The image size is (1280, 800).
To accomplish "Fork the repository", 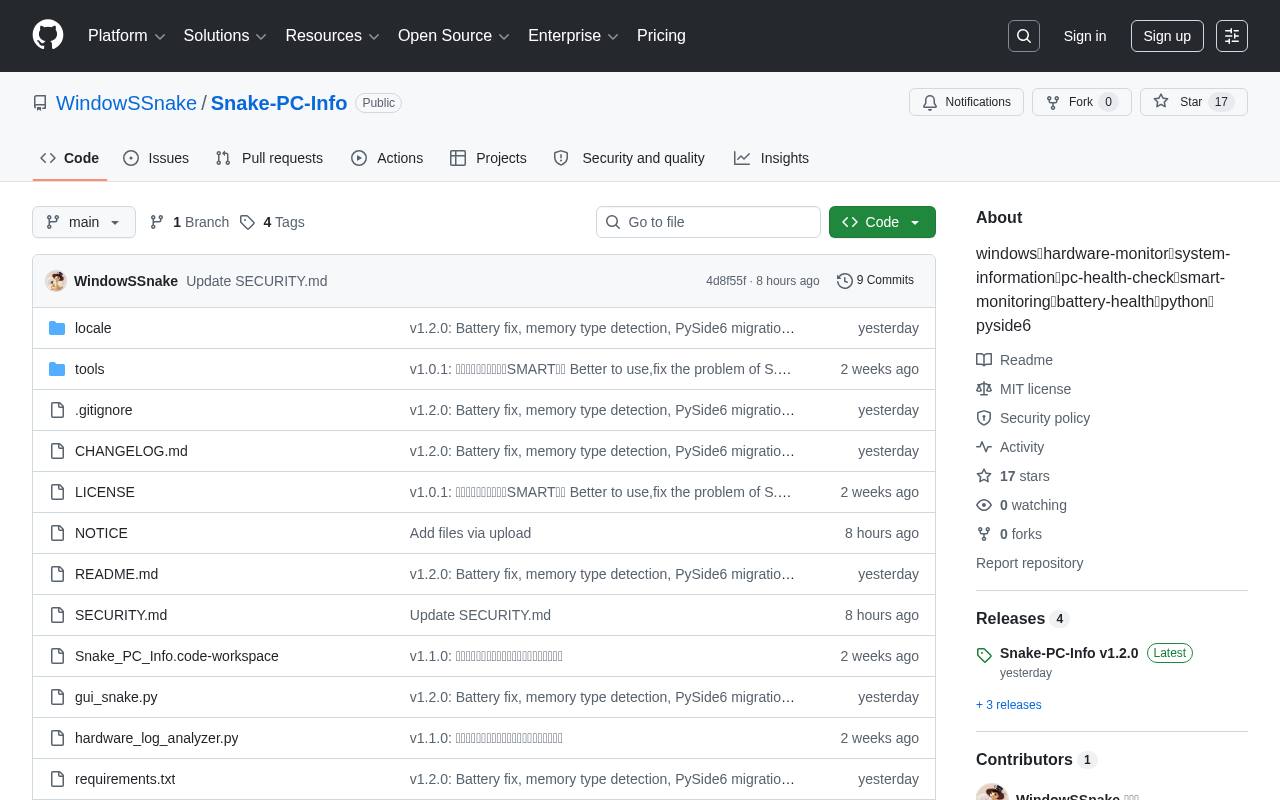I will pos(1081,102).
